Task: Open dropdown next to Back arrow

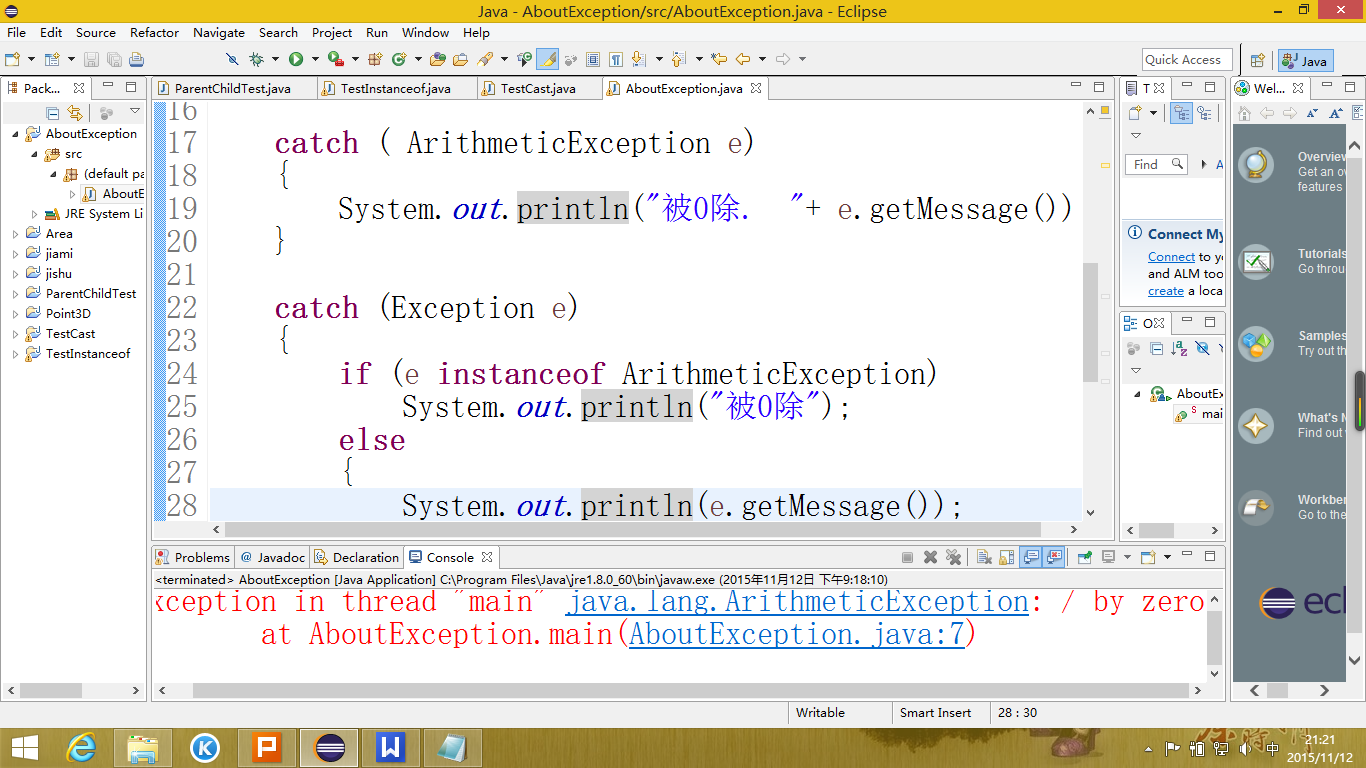Action: click(x=762, y=59)
